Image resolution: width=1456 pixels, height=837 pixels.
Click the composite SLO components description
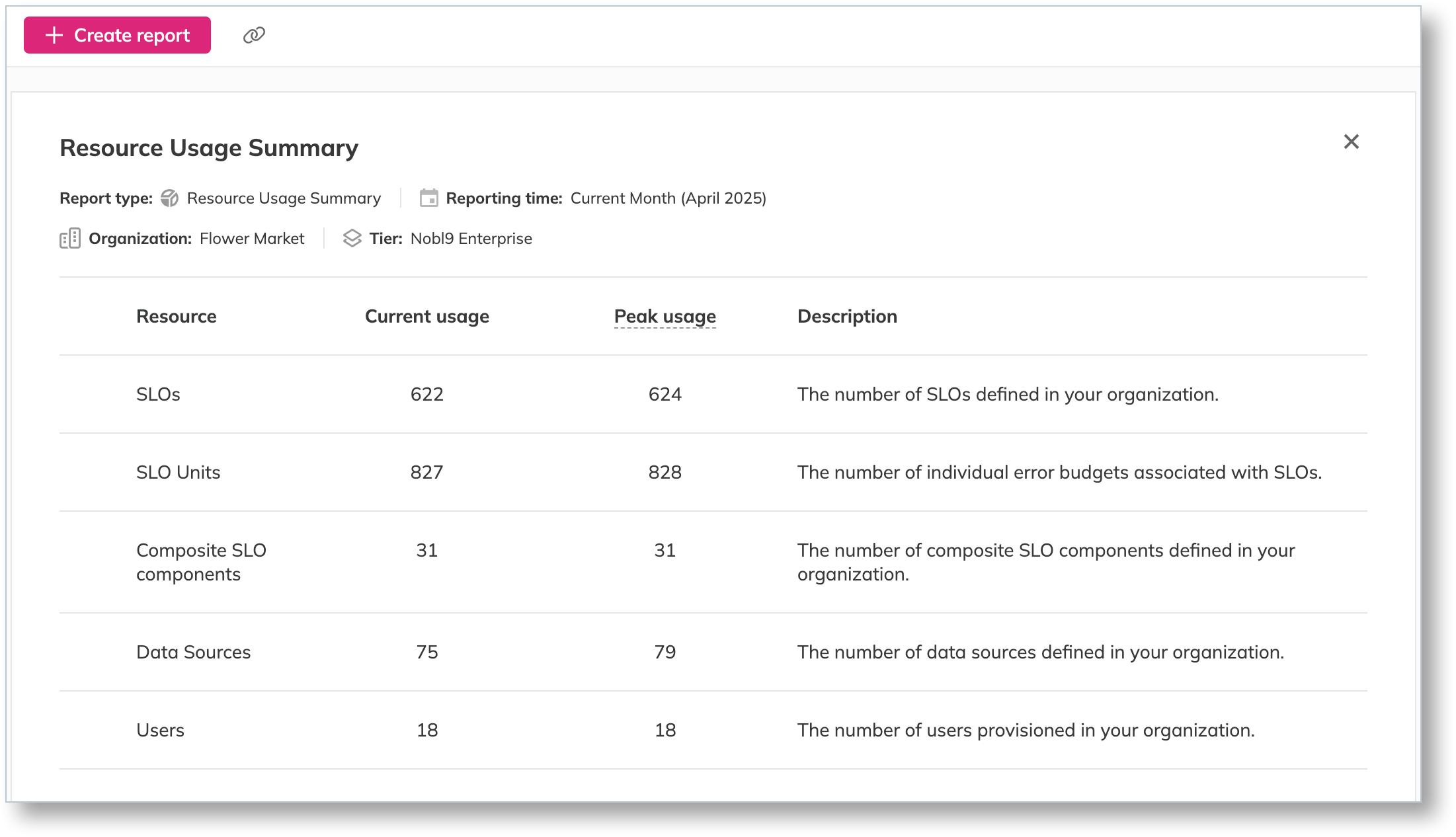1046,563
